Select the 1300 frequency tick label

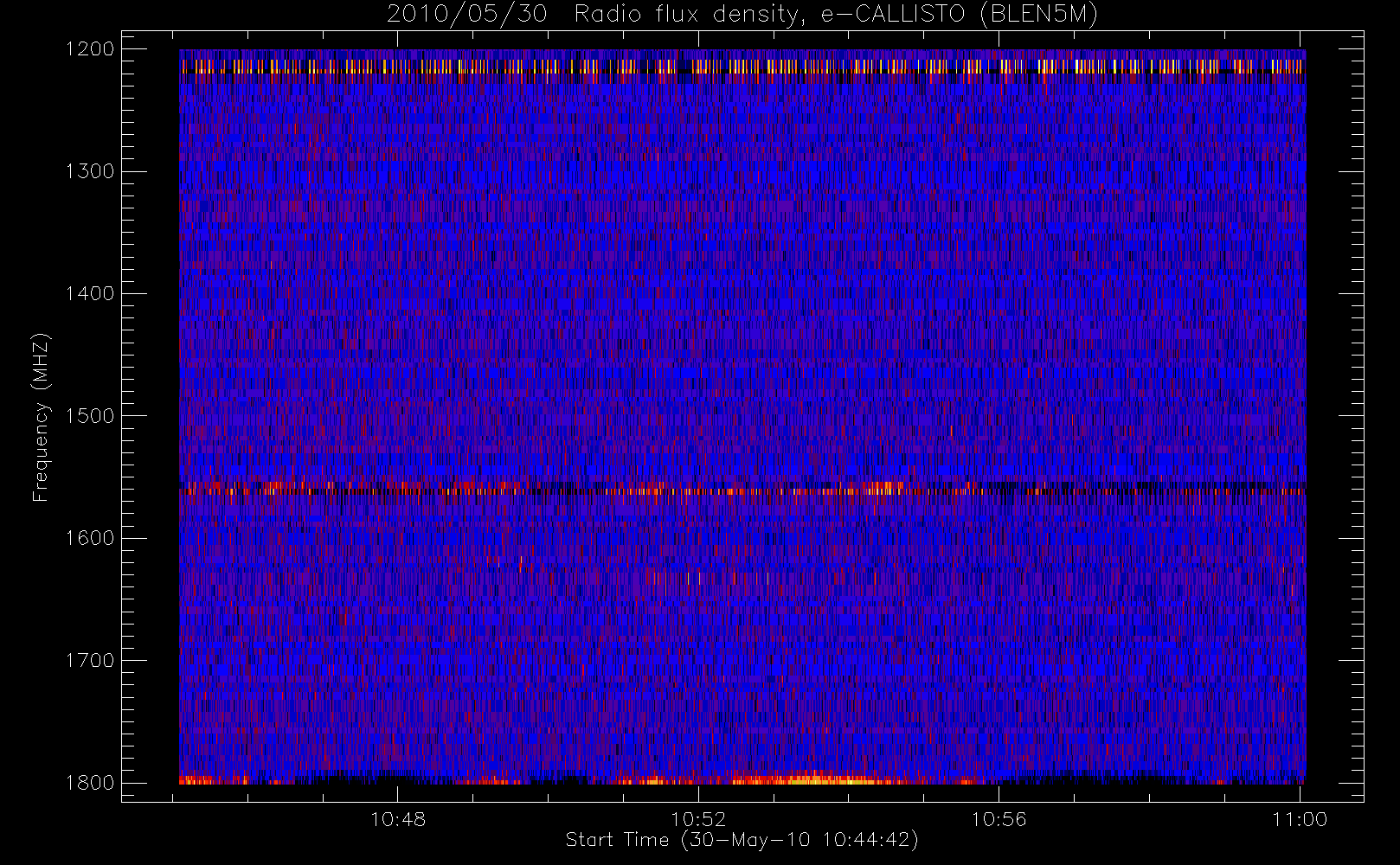90,171
